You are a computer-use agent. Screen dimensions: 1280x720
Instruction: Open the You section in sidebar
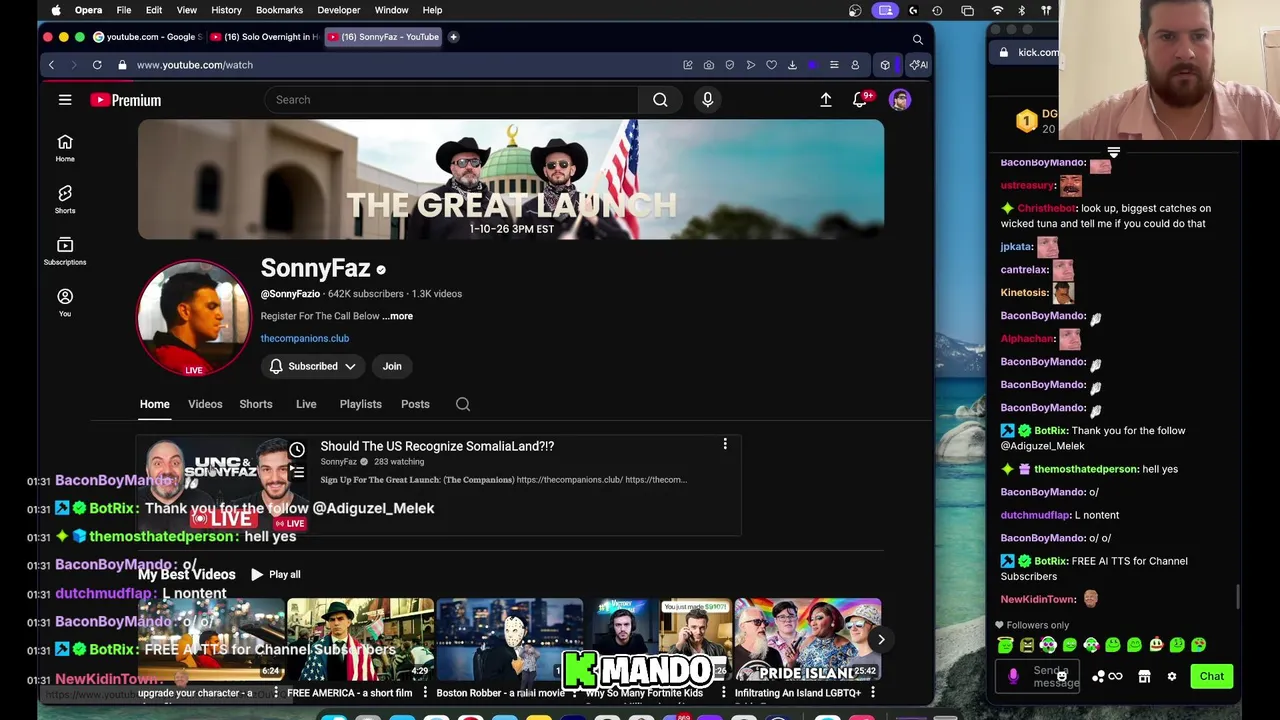coord(65,303)
